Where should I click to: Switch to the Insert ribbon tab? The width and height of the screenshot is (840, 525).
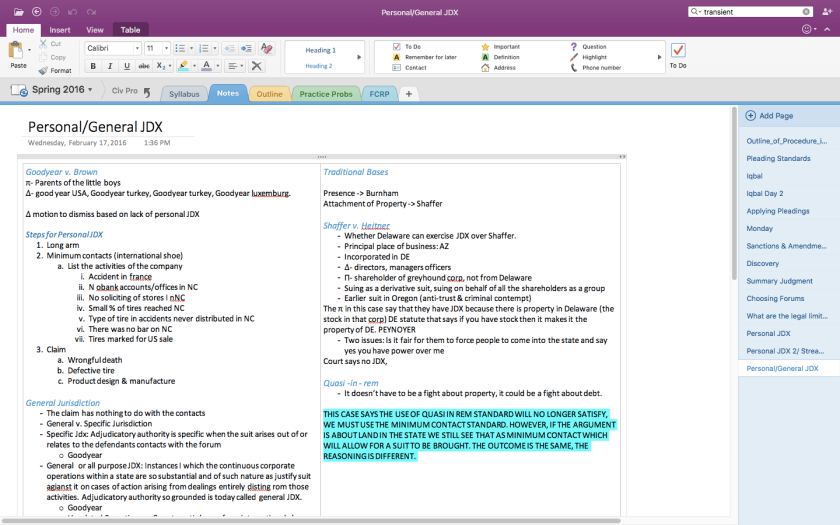tap(59, 30)
